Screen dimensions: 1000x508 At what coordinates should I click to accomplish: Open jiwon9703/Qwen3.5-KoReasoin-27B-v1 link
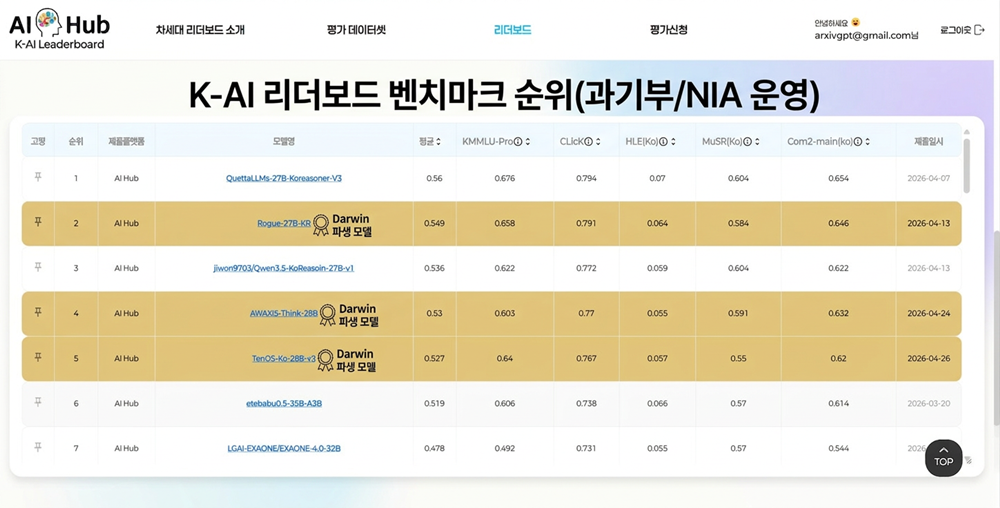click(x=284, y=268)
